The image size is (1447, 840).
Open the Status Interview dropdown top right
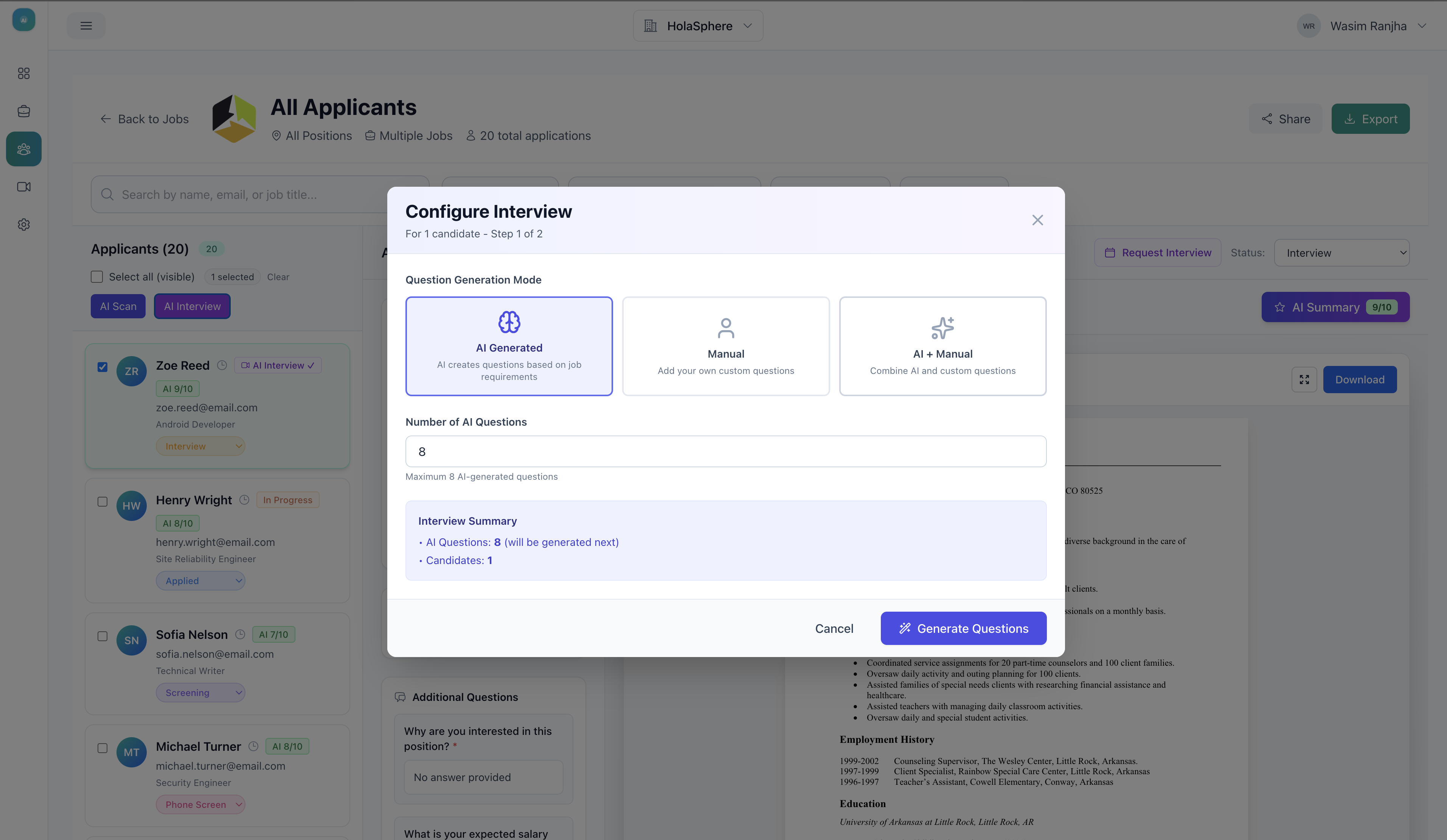pyautogui.click(x=1341, y=253)
